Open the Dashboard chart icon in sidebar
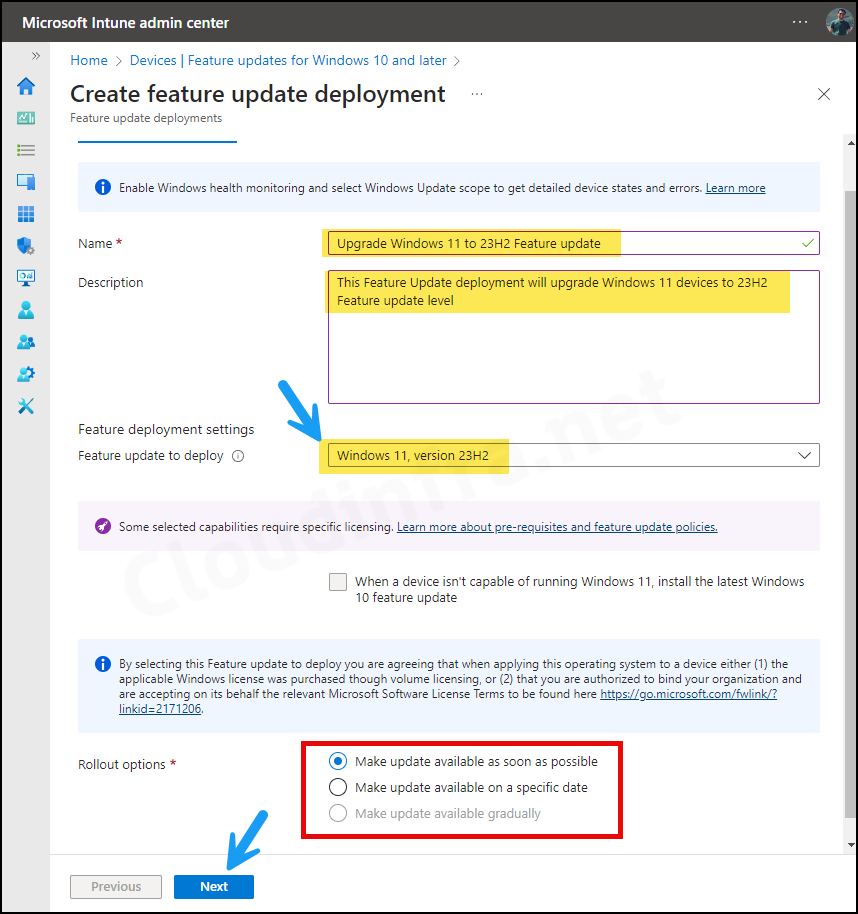The height and width of the screenshot is (914, 858). 26,118
